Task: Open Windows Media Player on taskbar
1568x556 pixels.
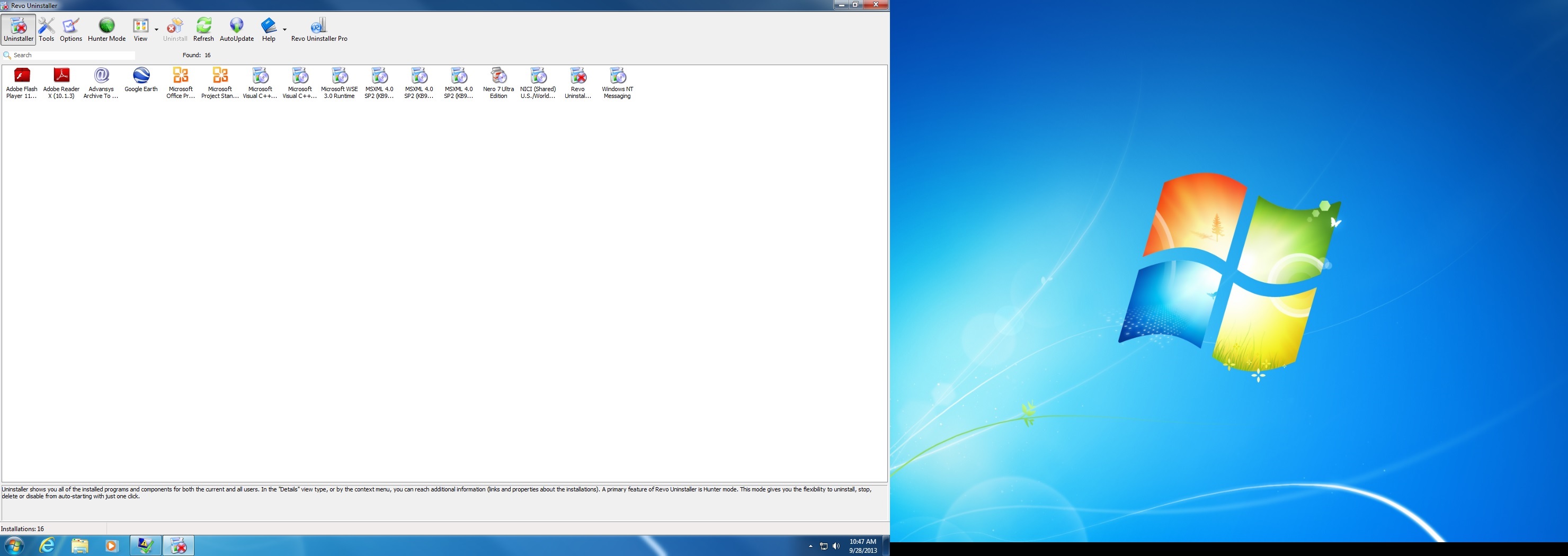Action: [112, 545]
